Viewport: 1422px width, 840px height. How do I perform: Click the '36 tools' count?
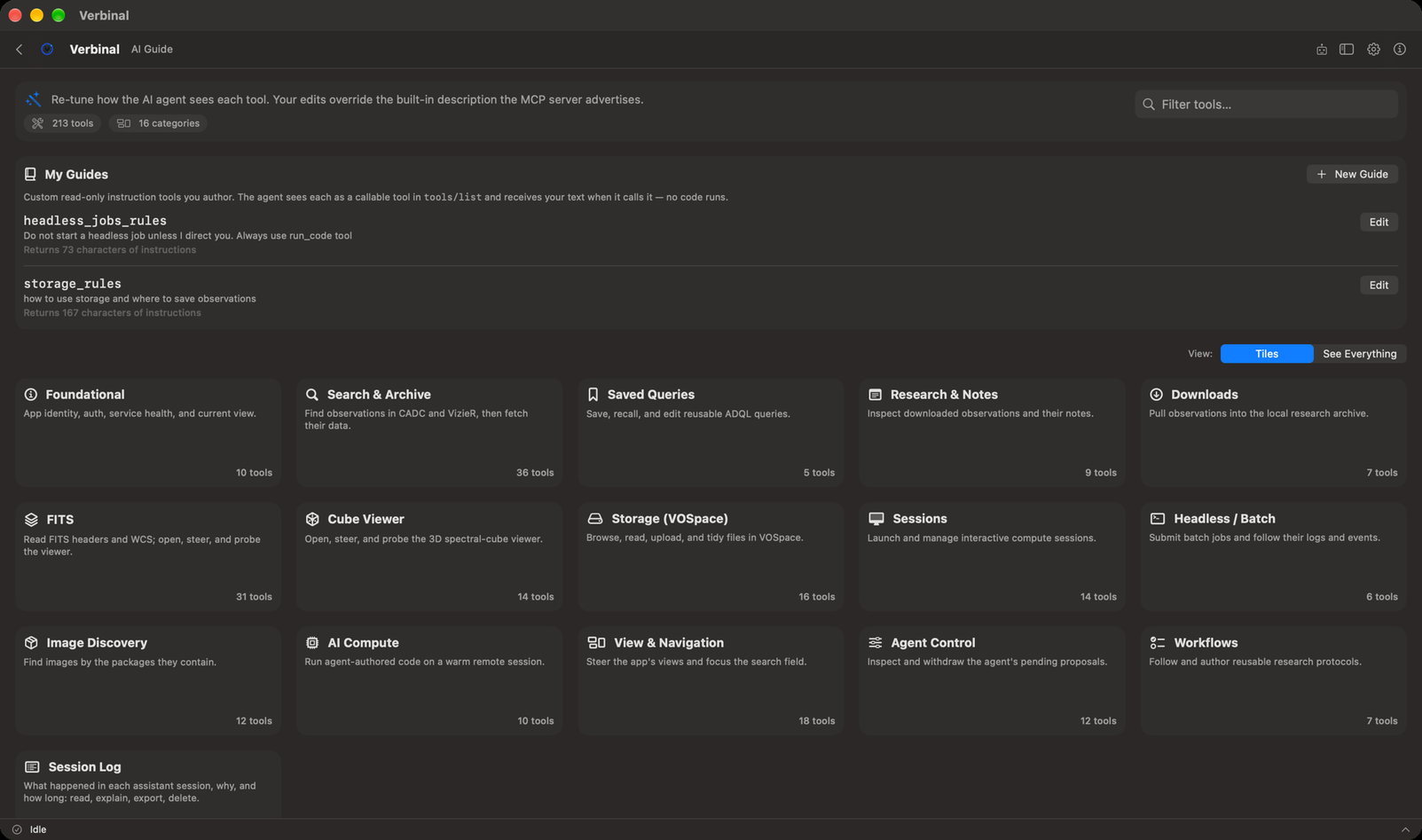[x=535, y=474]
